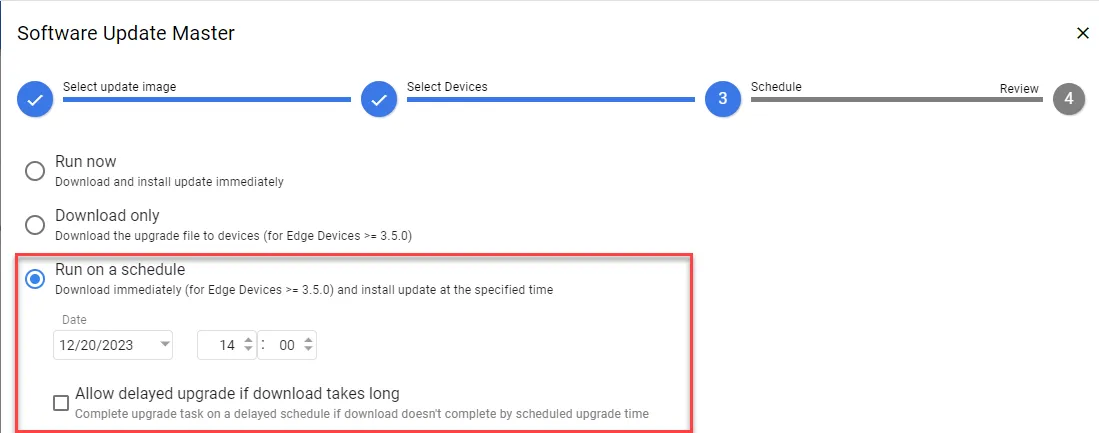This screenshot has width=1099, height=433.
Task: Increase the hour value with up arrow
Action: [247, 340]
